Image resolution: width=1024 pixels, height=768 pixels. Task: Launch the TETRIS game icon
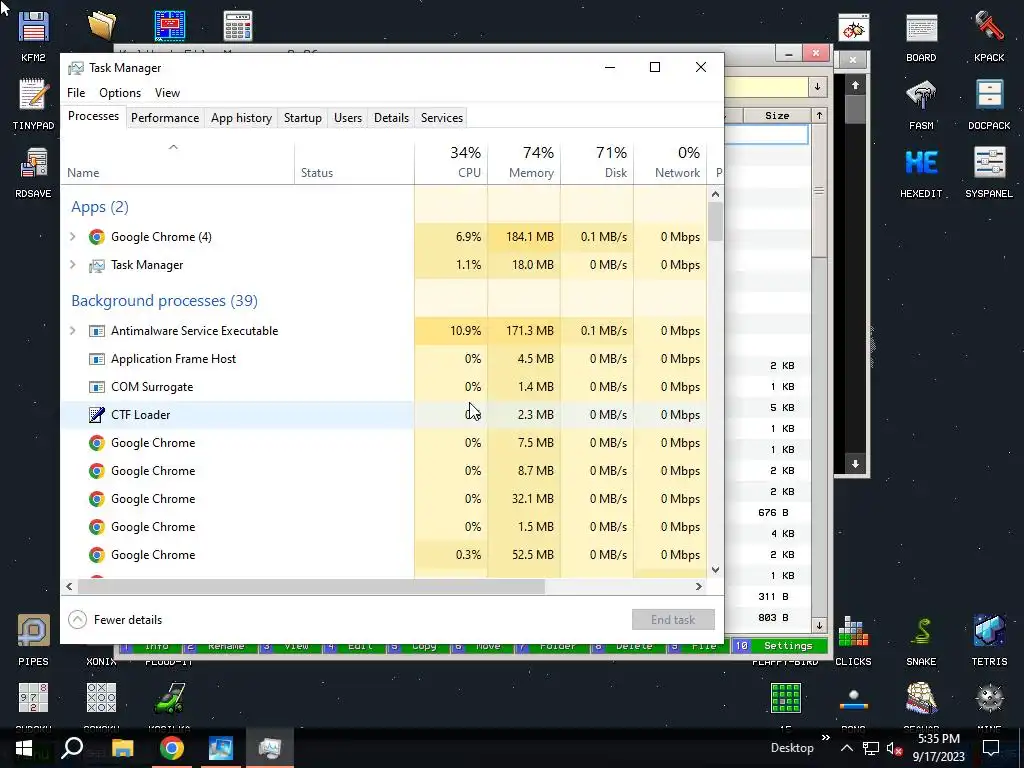[x=989, y=631]
